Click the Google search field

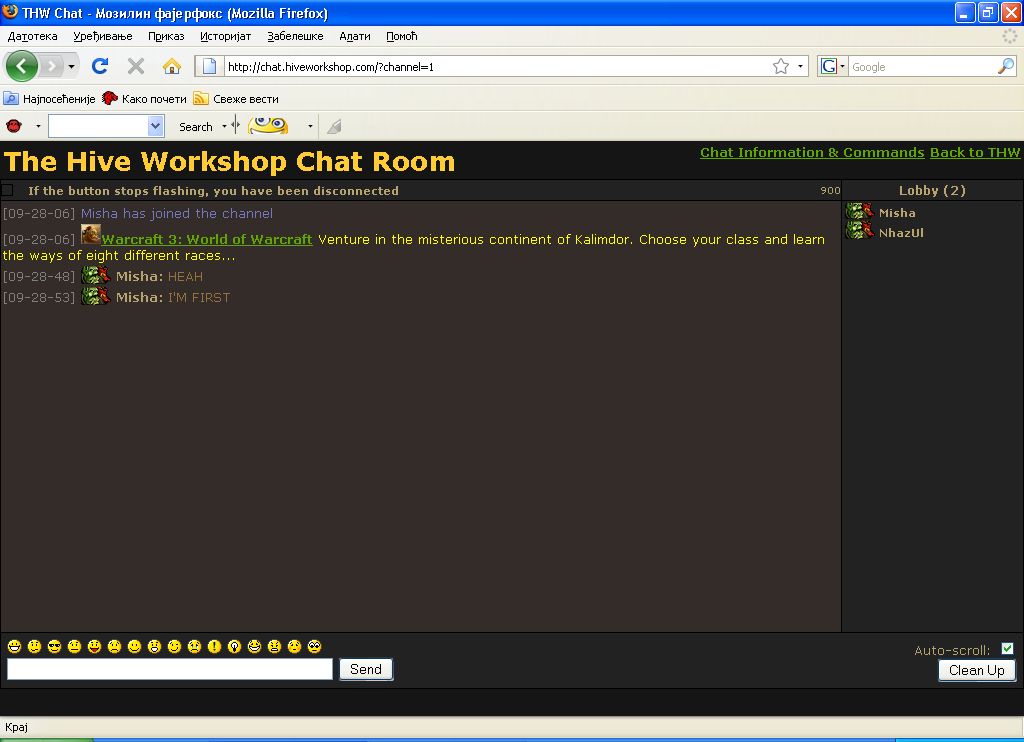click(x=923, y=66)
